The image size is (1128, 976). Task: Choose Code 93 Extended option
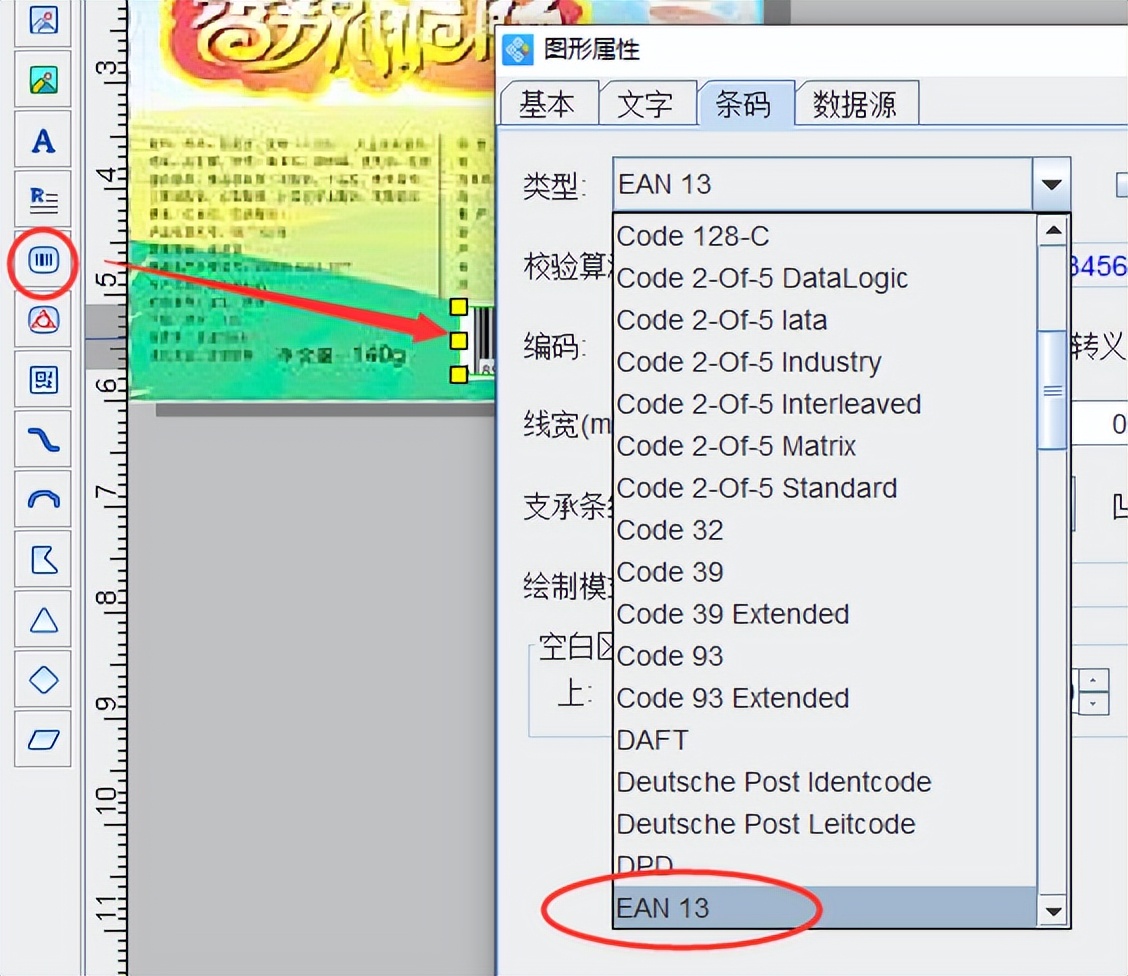coord(825,698)
